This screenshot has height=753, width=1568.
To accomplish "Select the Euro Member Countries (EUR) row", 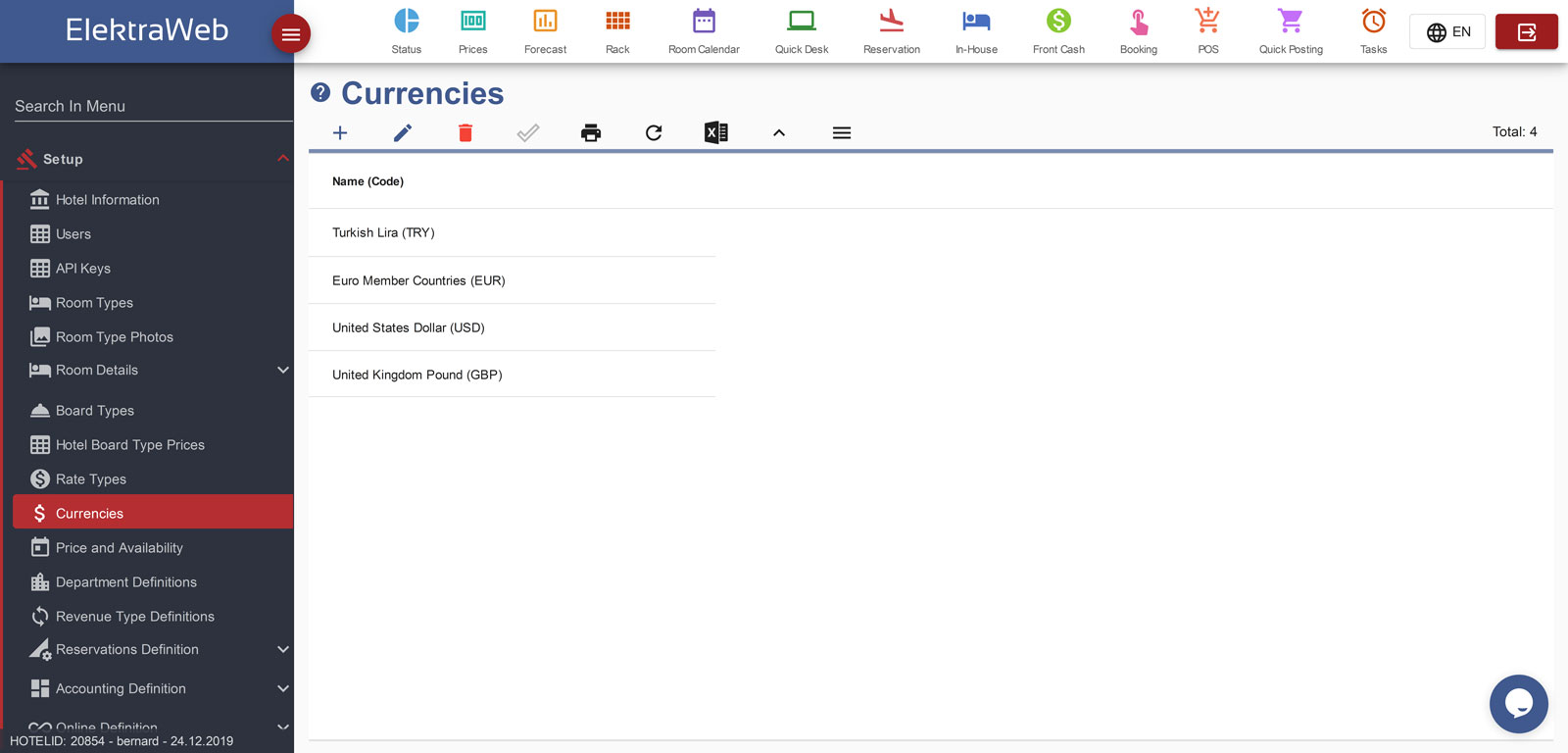I will tap(512, 280).
